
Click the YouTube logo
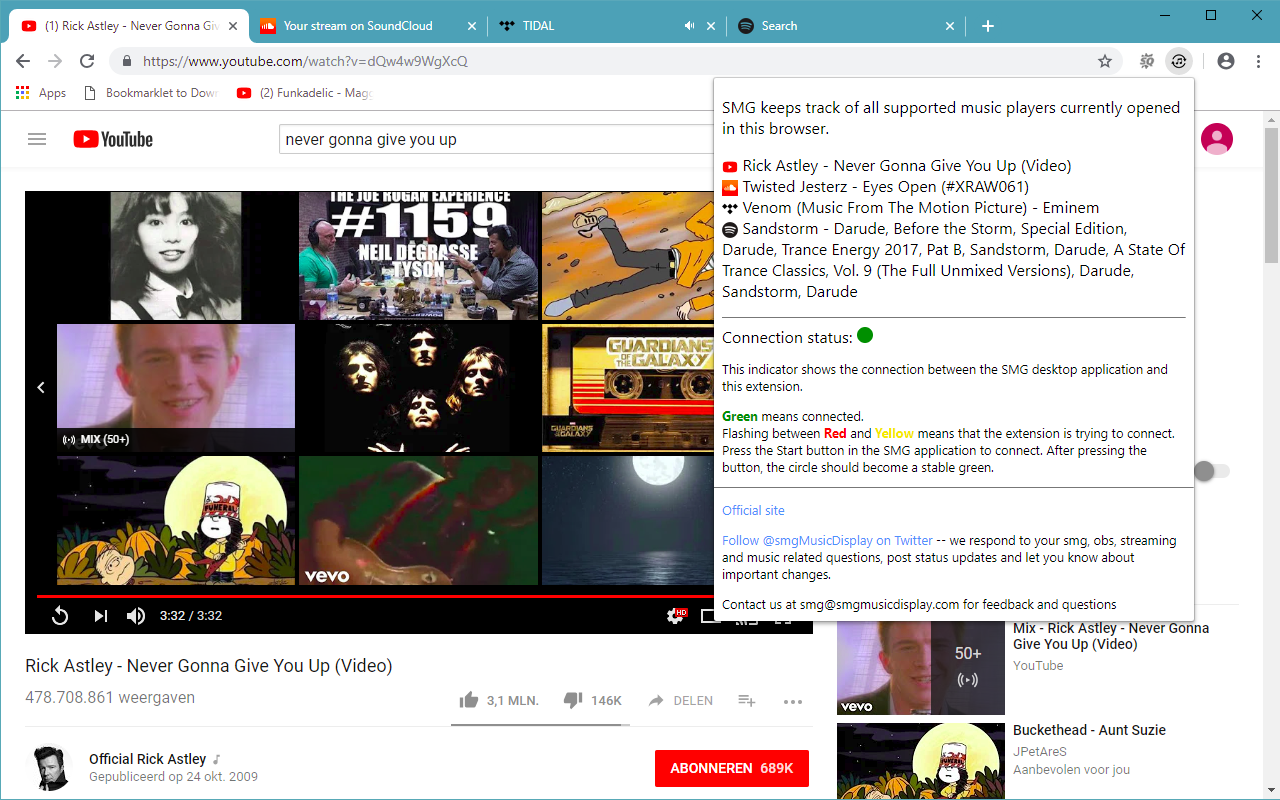coord(113,139)
